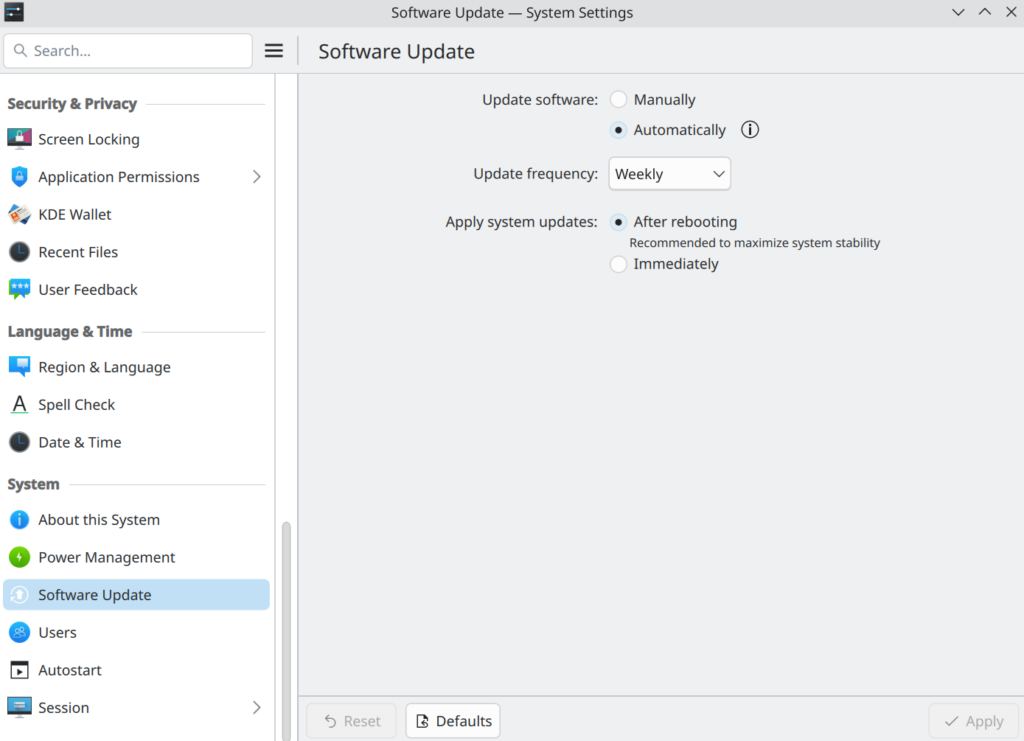
Task: Click the Users icon
Action: point(20,633)
